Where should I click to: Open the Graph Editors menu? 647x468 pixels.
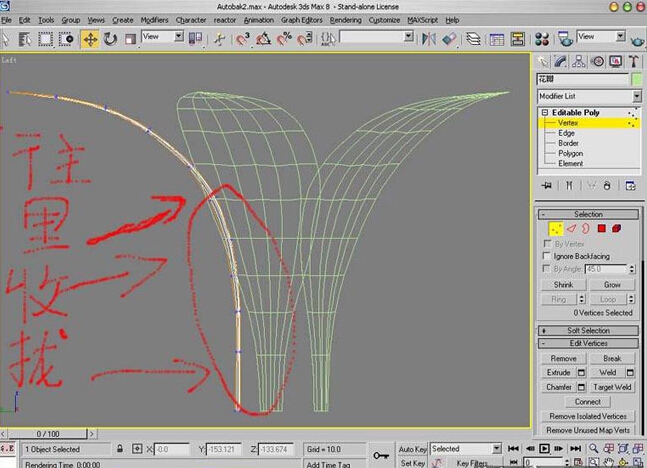302,20
